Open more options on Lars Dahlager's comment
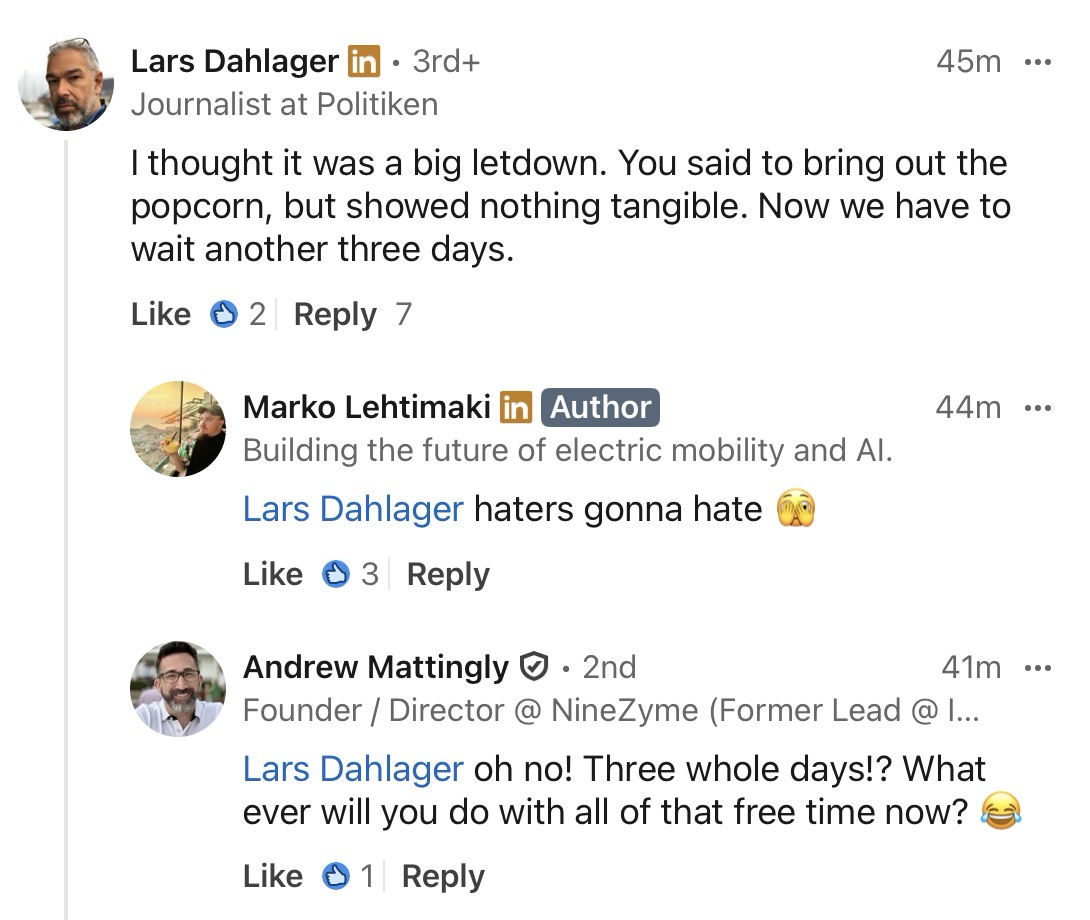The width and height of the screenshot is (1090, 920). tap(1039, 62)
